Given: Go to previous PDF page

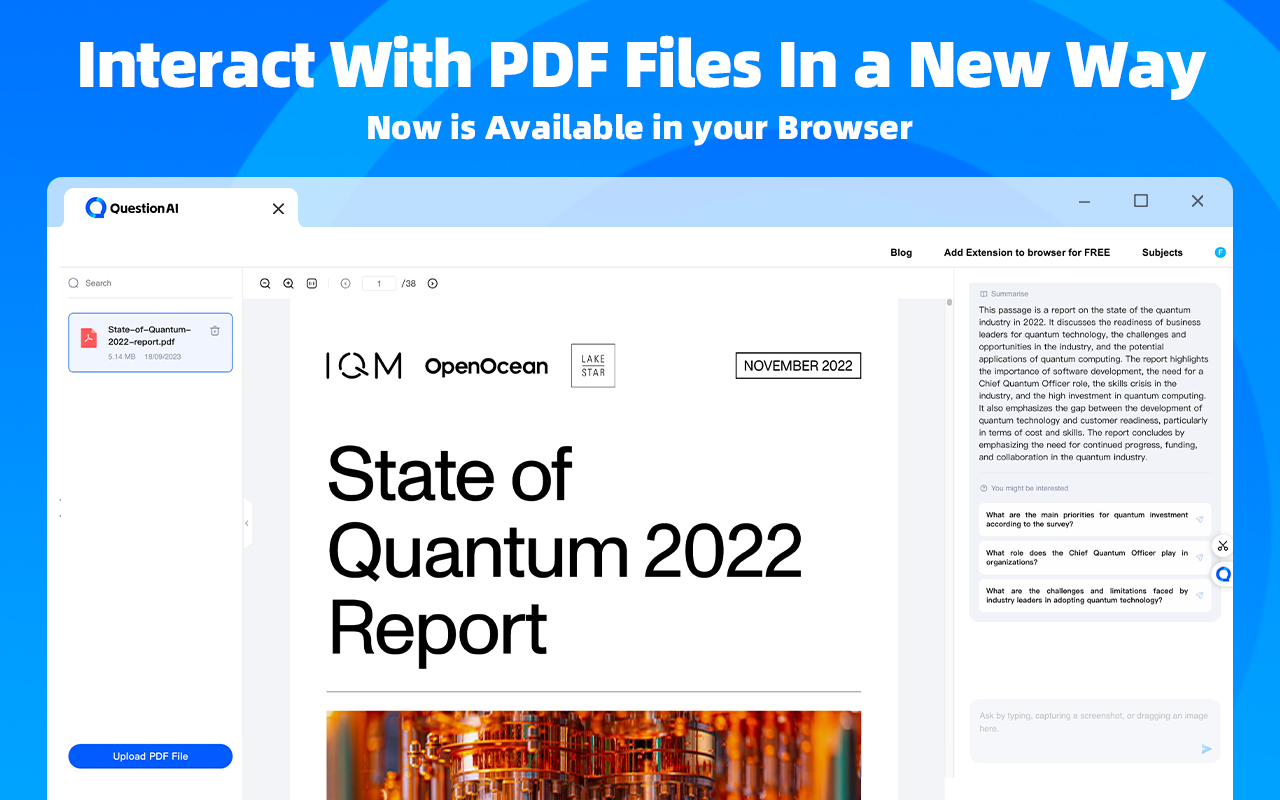Looking at the screenshot, I should (x=345, y=284).
